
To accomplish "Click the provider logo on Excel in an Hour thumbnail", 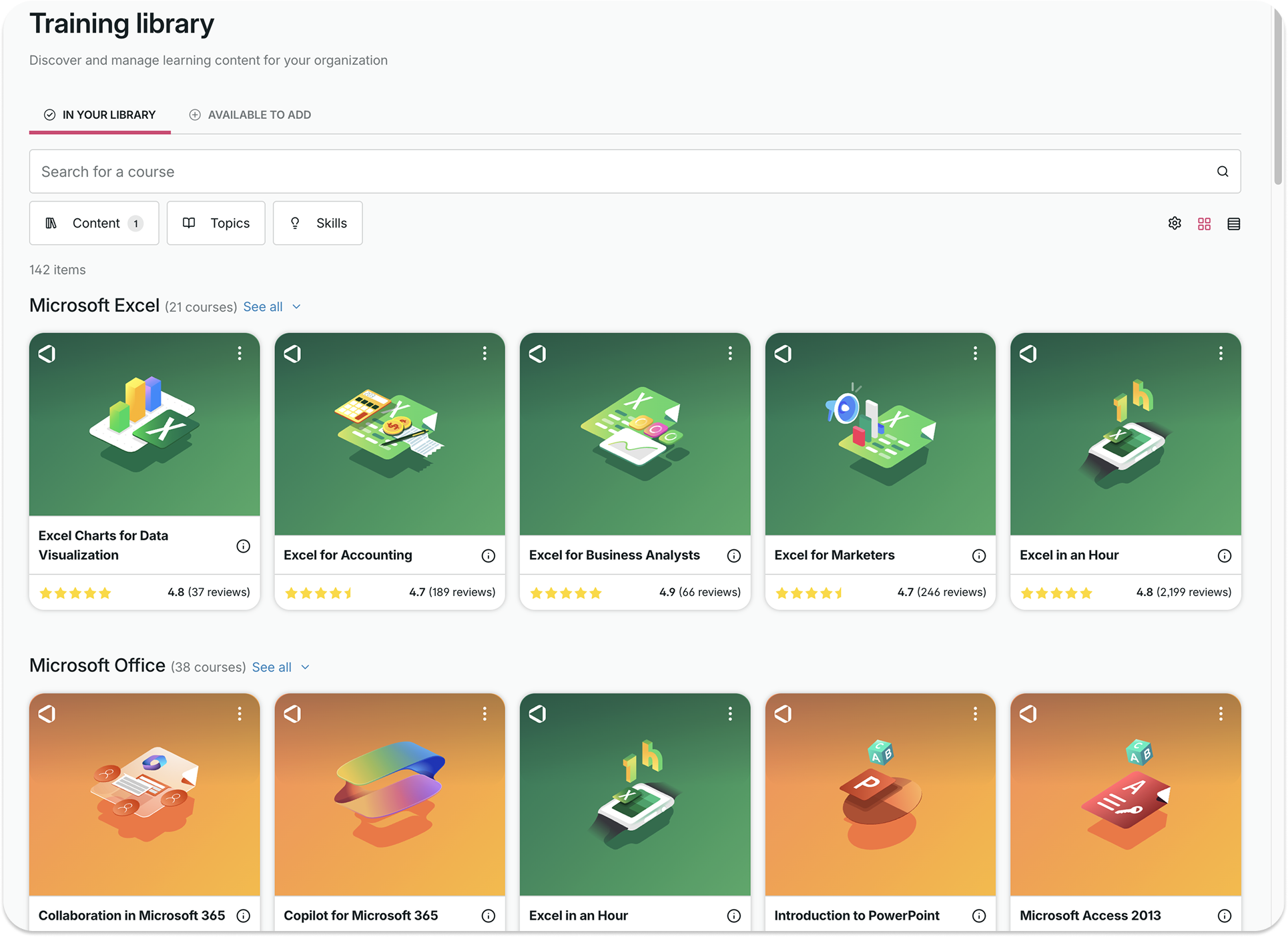I will (1028, 354).
